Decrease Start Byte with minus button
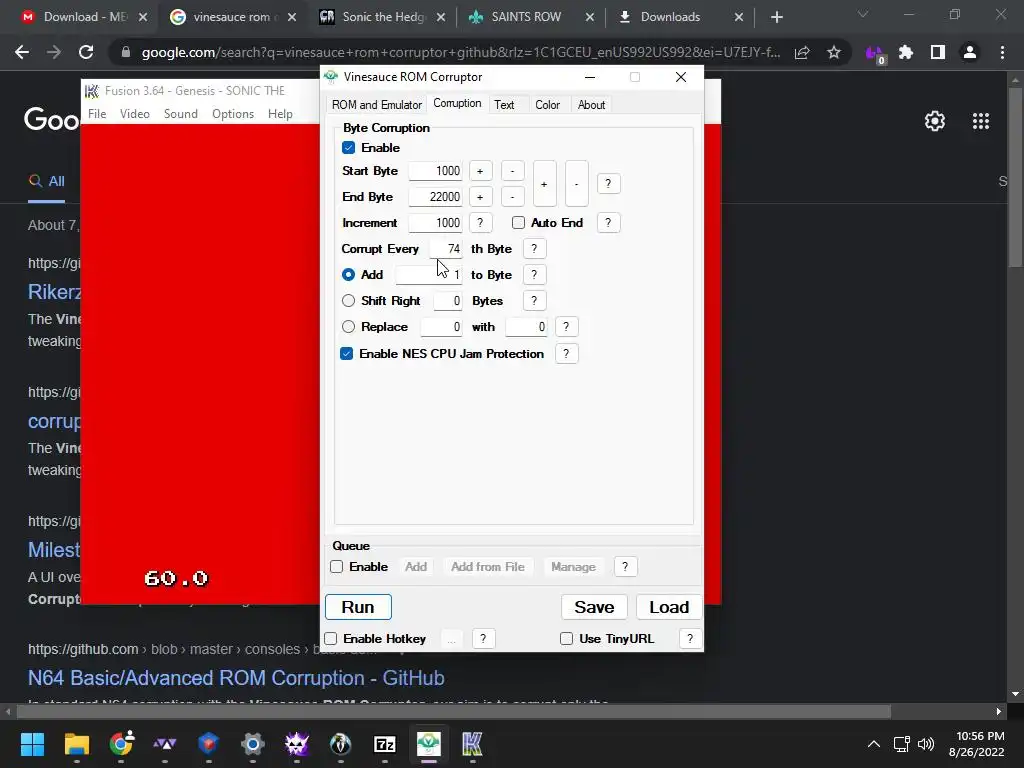 click(x=513, y=171)
